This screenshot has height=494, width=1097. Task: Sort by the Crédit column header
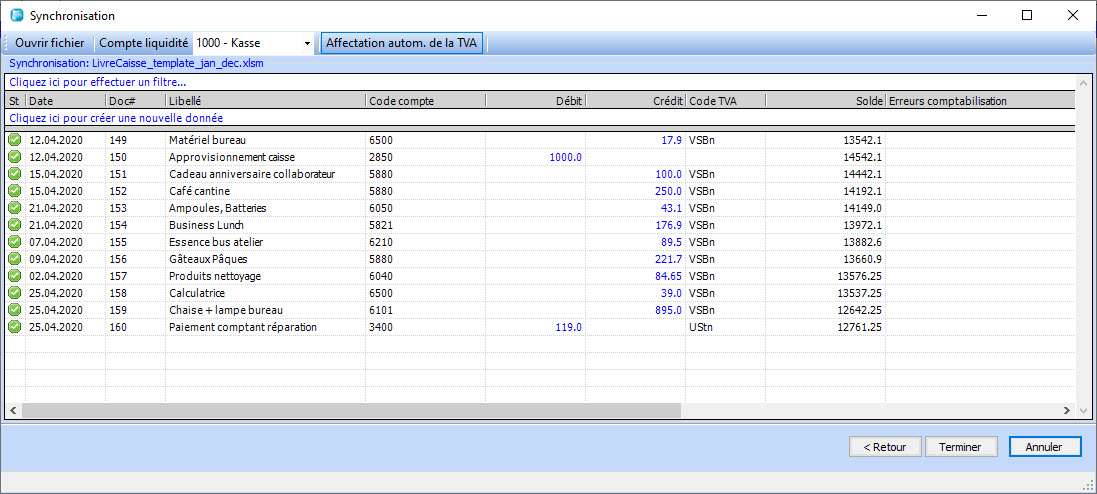point(635,101)
